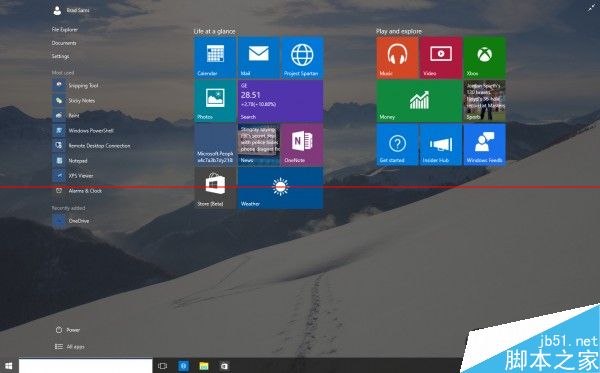Launch Sticky Notes from Most used
Image resolution: width=600 pixels, height=373 pixels.
74,100
